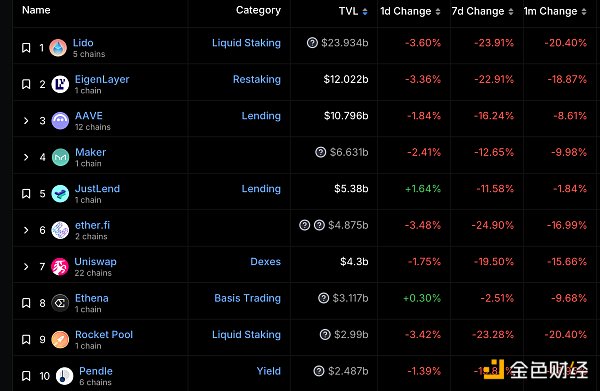This screenshot has width=600, height=391.
Task: Click the EigenLayer logo icon
Action: click(x=60, y=84)
